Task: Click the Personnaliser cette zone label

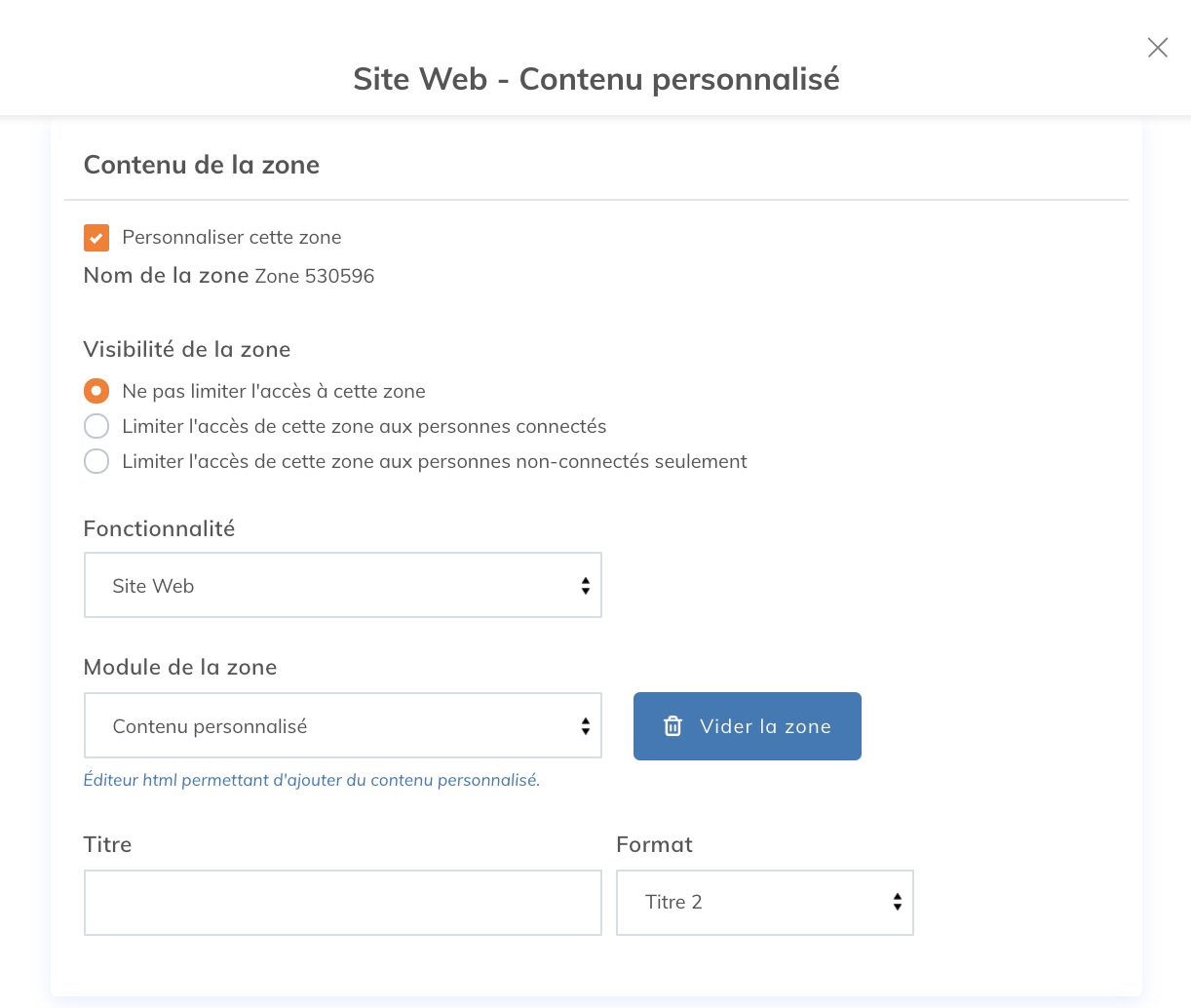Action: 231,237
